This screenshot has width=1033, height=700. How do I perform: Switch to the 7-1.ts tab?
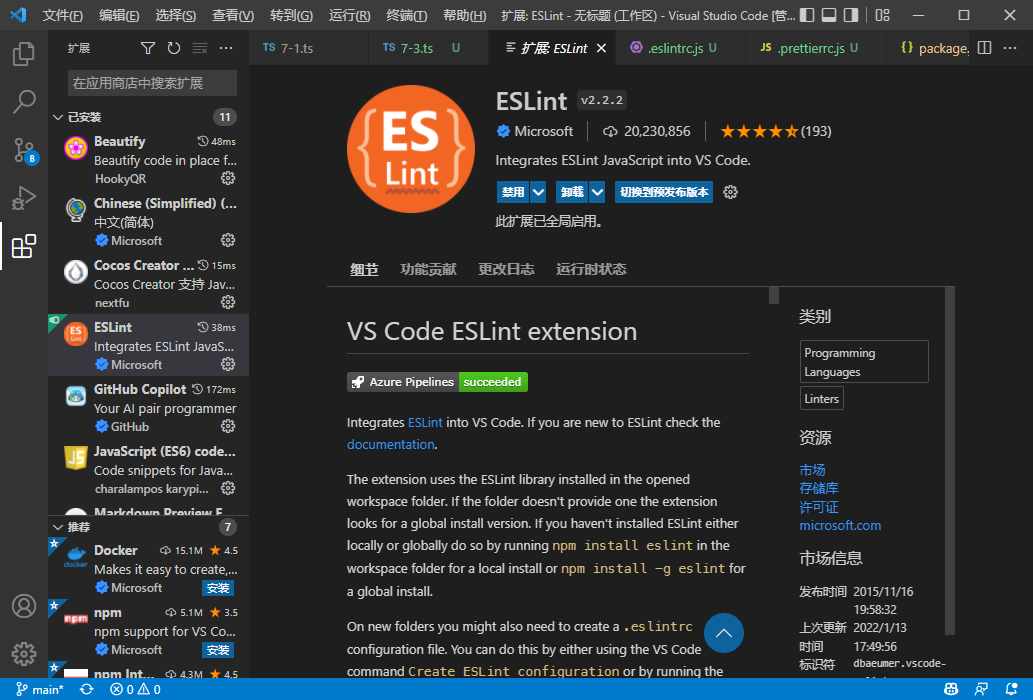309,48
